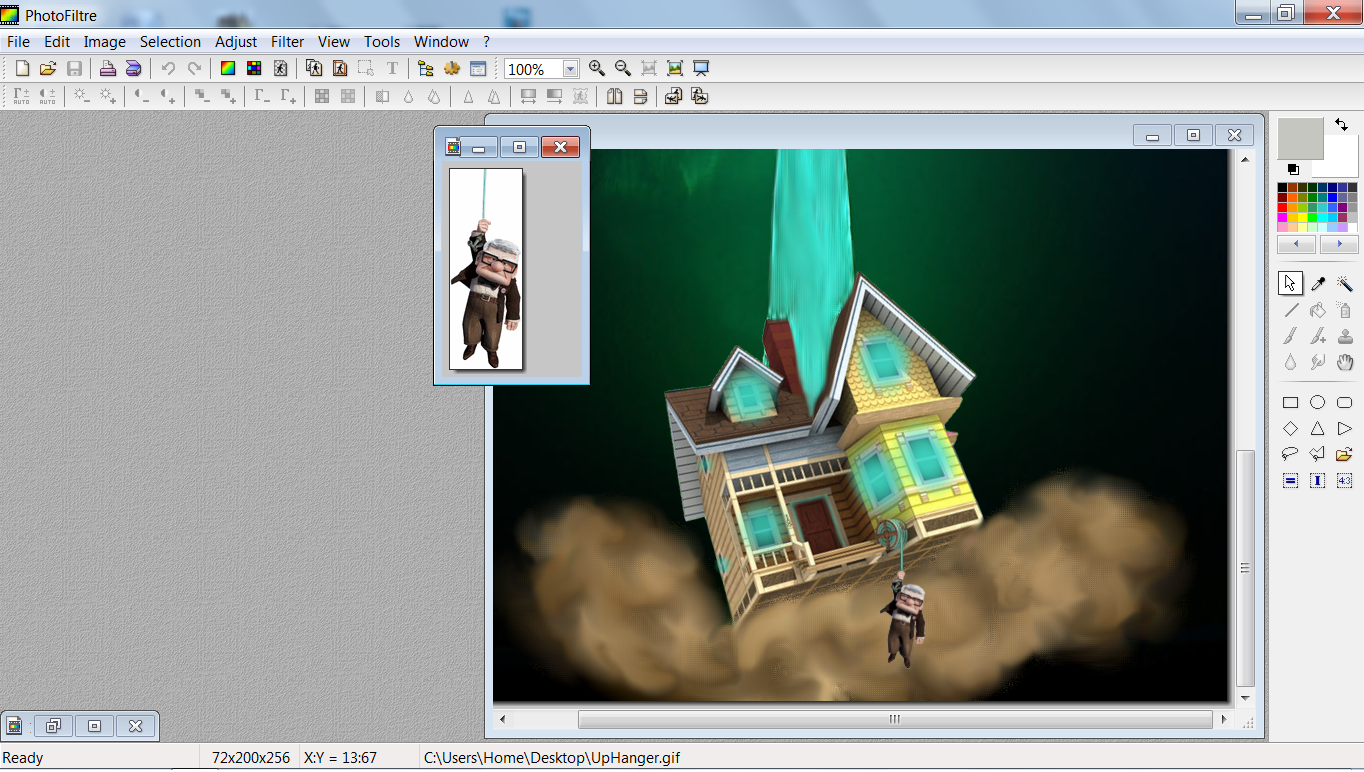Open the Edit menu

[x=57, y=41]
